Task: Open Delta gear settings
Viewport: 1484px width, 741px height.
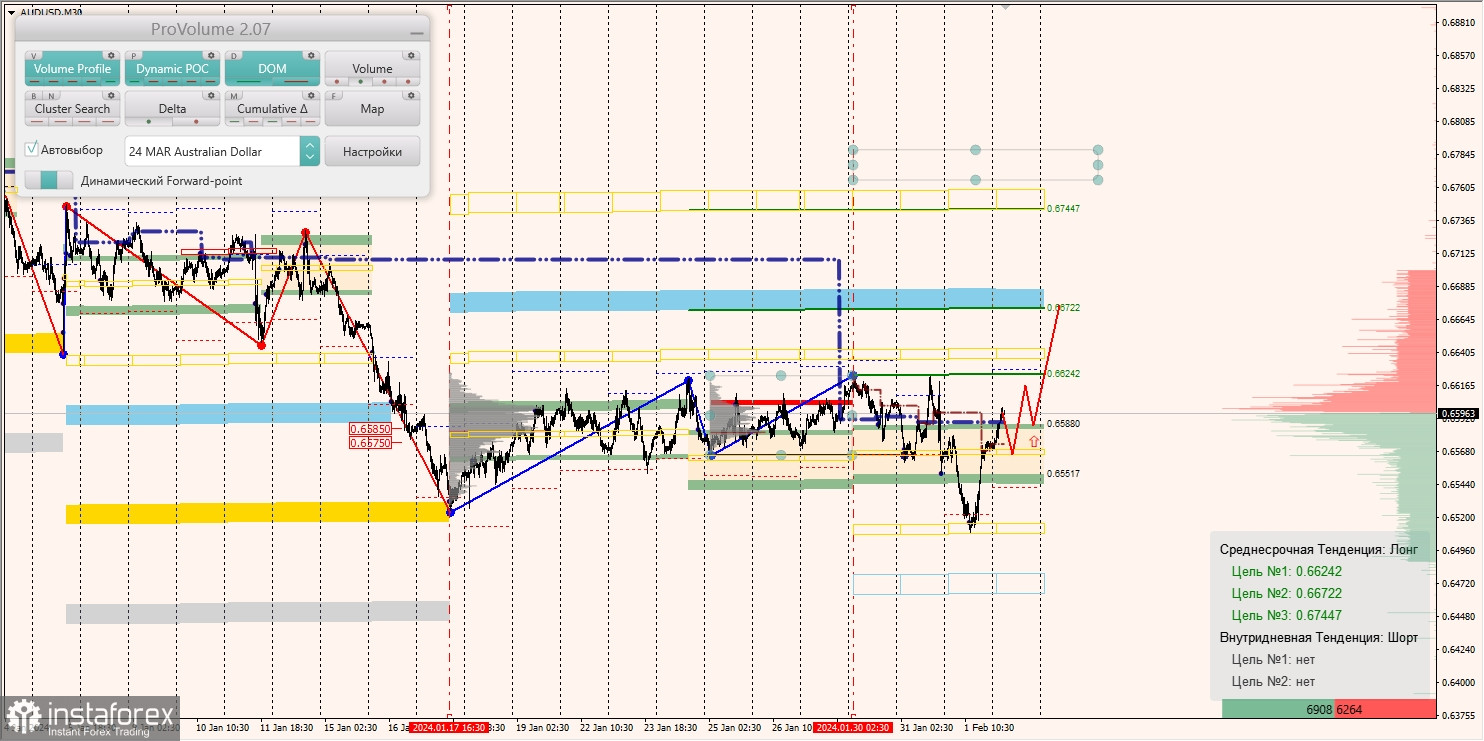Action: click(x=211, y=96)
